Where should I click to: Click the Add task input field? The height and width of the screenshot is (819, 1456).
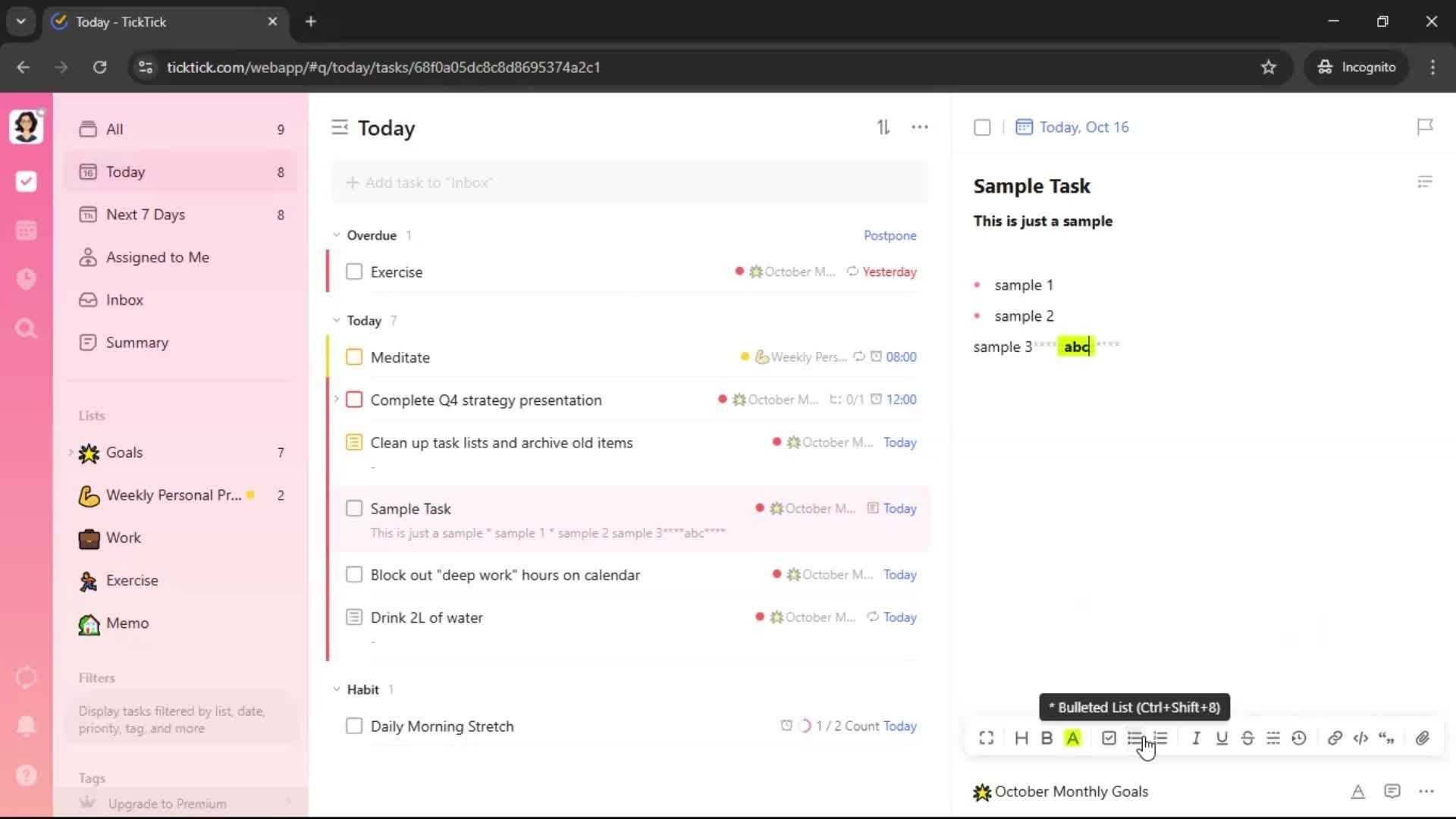[629, 183]
